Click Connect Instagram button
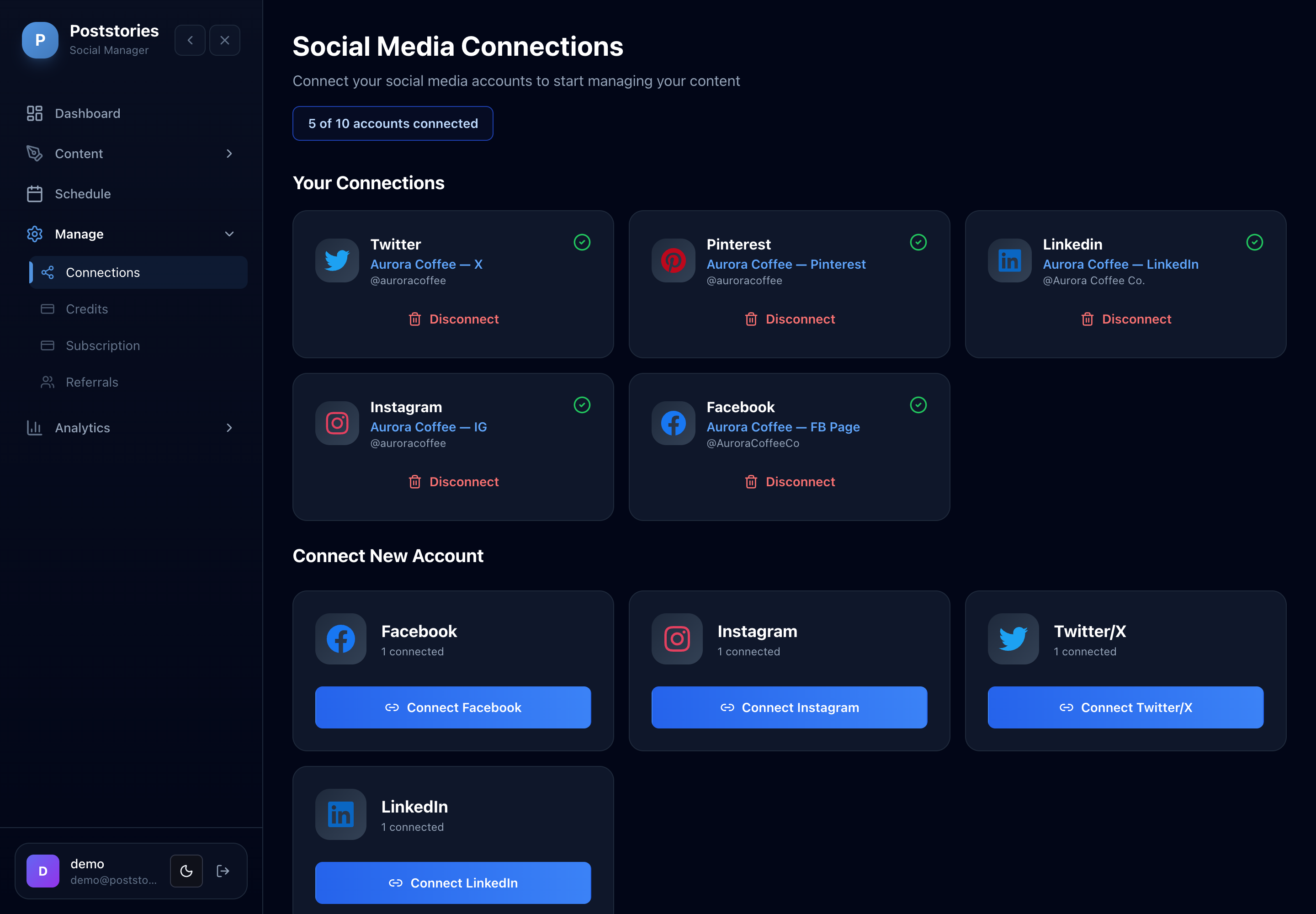Image resolution: width=1316 pixels, height=914 pixels. 789,707
